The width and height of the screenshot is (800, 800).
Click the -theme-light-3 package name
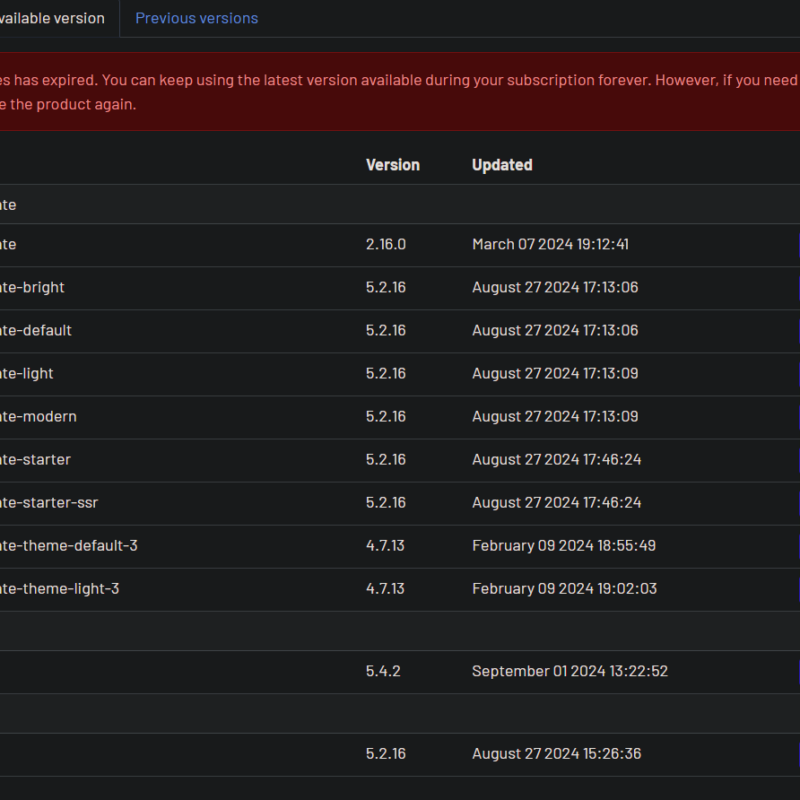click(x=59, y=589)
